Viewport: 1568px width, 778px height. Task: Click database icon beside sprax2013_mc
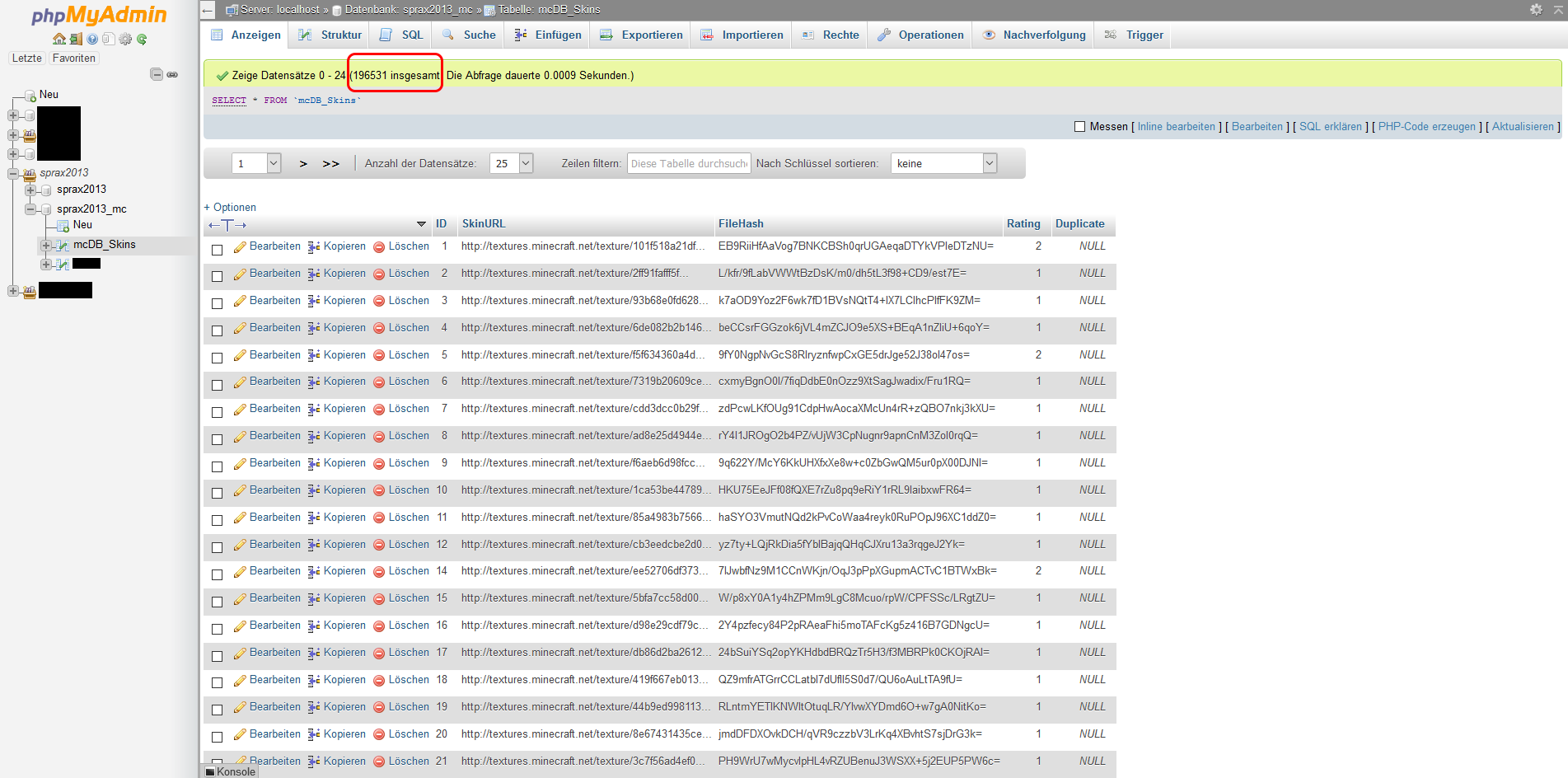pos(46,209)
